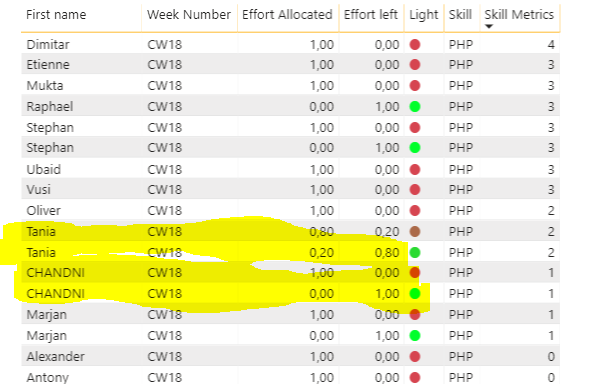Image resolution: width=598 pixels, height=384 pixels.
Task: Click Skill Metrics value 4 in Dimitar's row
Action: point(551,45)
